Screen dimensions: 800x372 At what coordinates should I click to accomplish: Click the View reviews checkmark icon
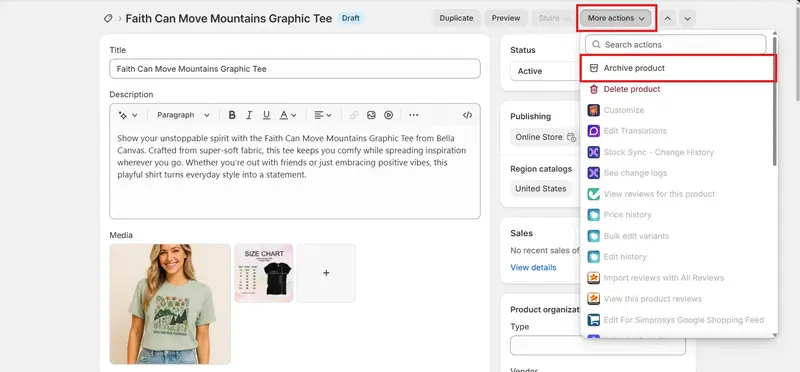(593, 194)
